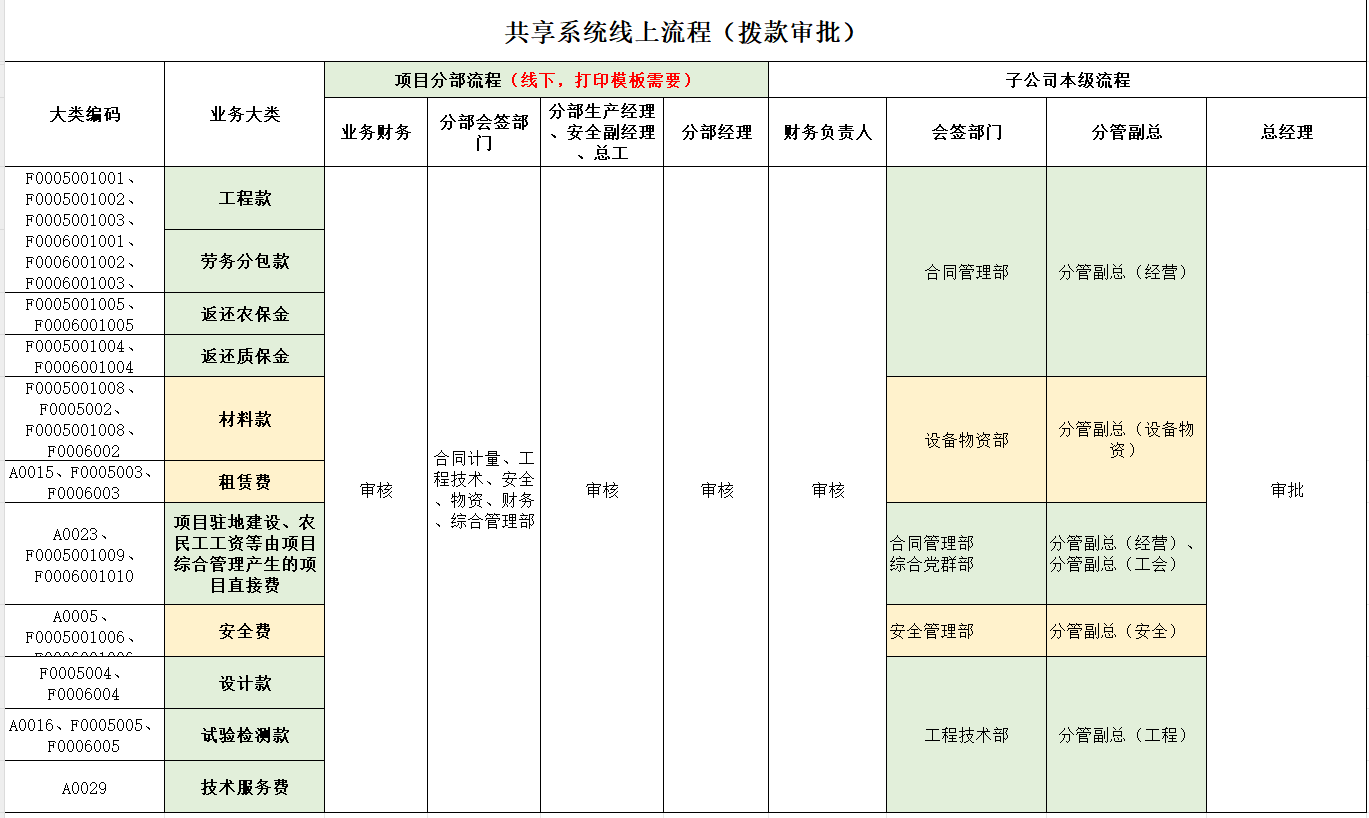Click the 技术服务费 cell
1369x818 pixels.
click(x=245, y=787)
